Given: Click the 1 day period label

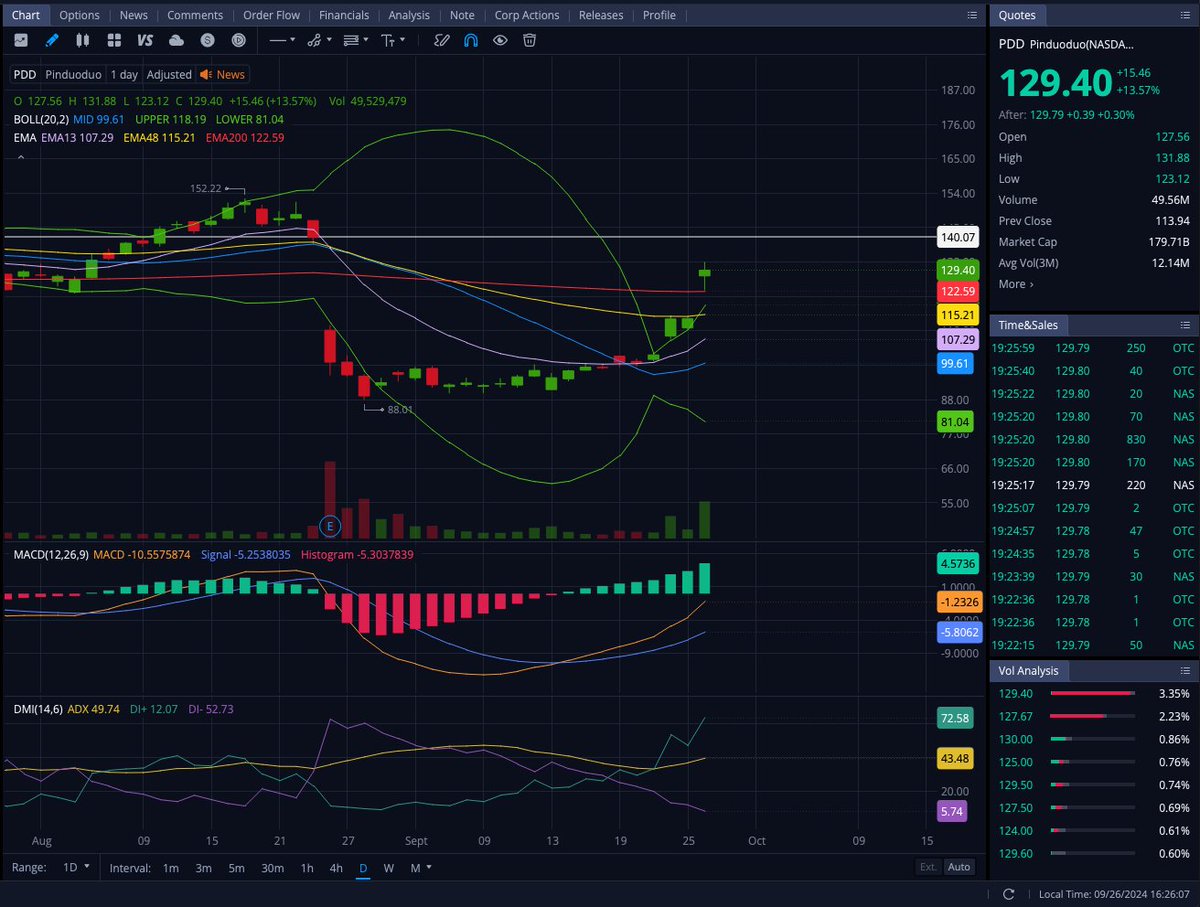Looking at the screenshot, I should coord(124,74).
